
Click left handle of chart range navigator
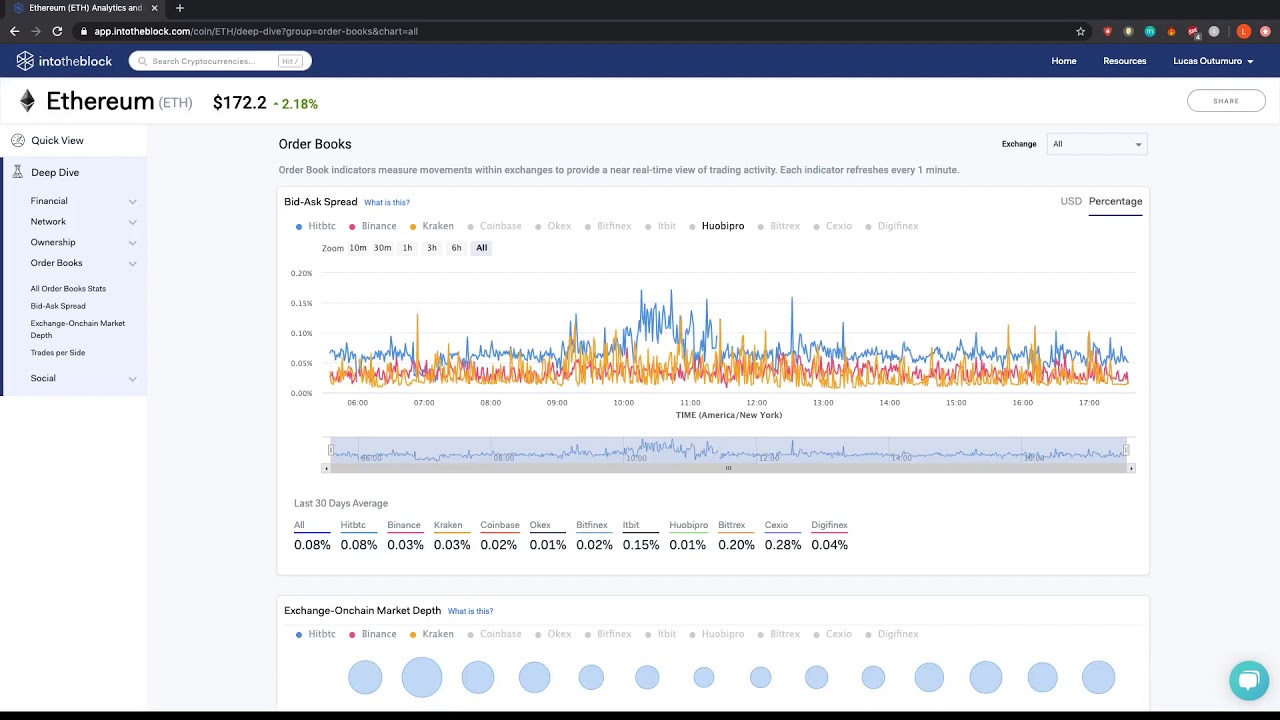[331, 450]
